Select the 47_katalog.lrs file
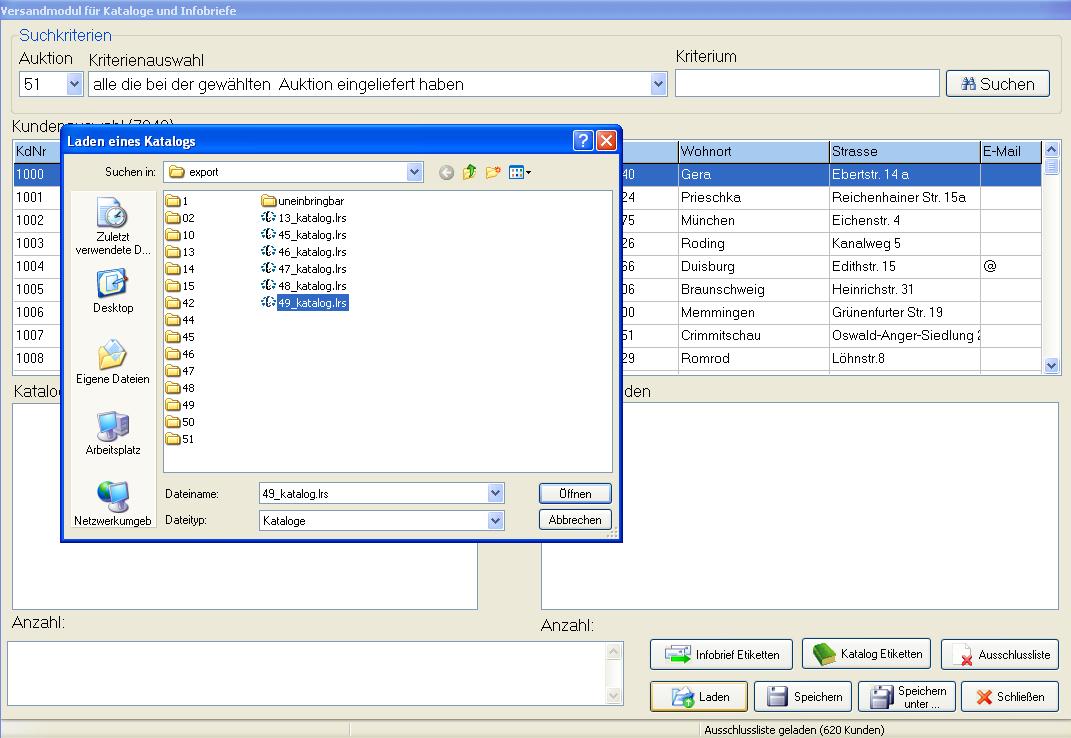The image size is (1071, 738). [x=311, y=268]
